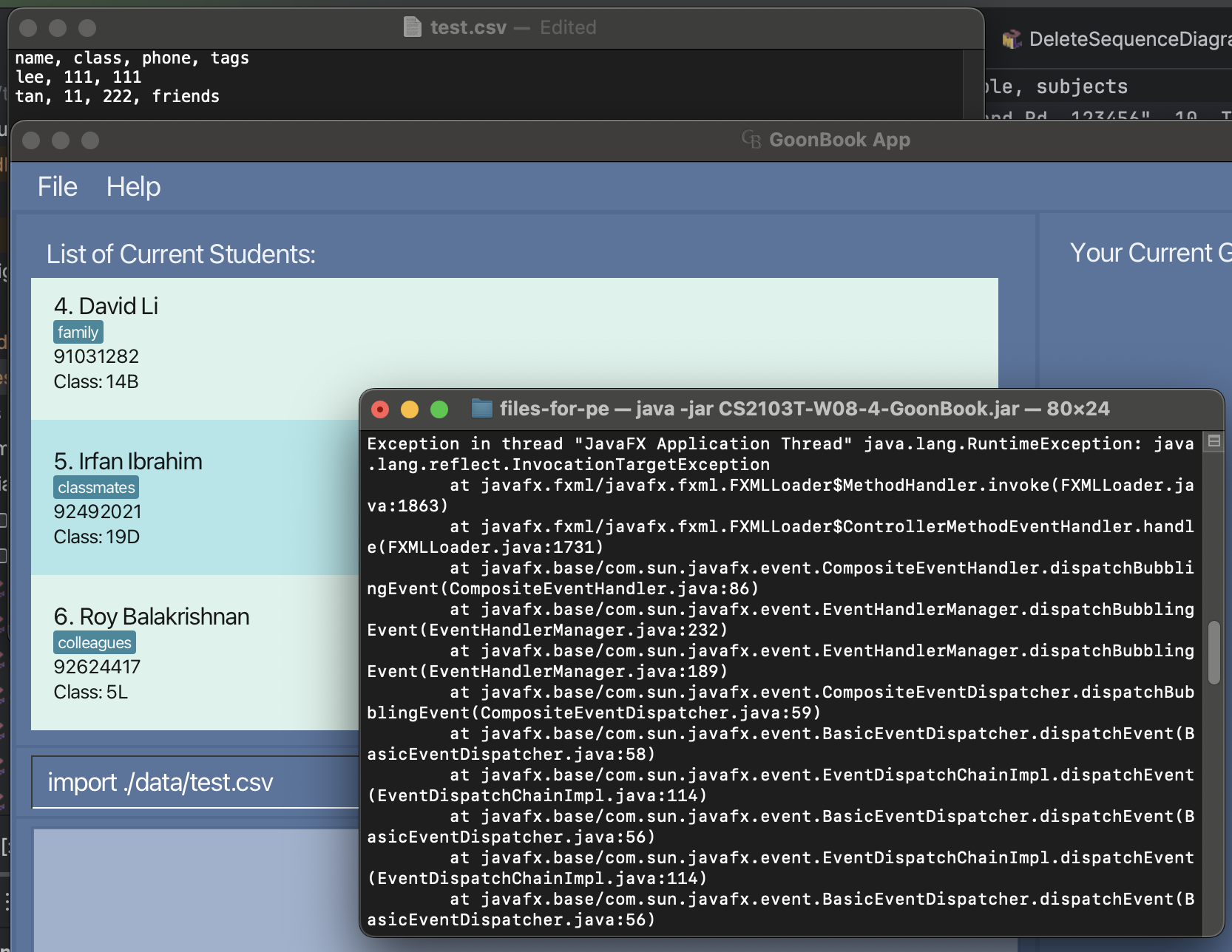Click the Terminal scrollbar thumb
This screenshot has width=1232, height=952.
point(1214,653)
